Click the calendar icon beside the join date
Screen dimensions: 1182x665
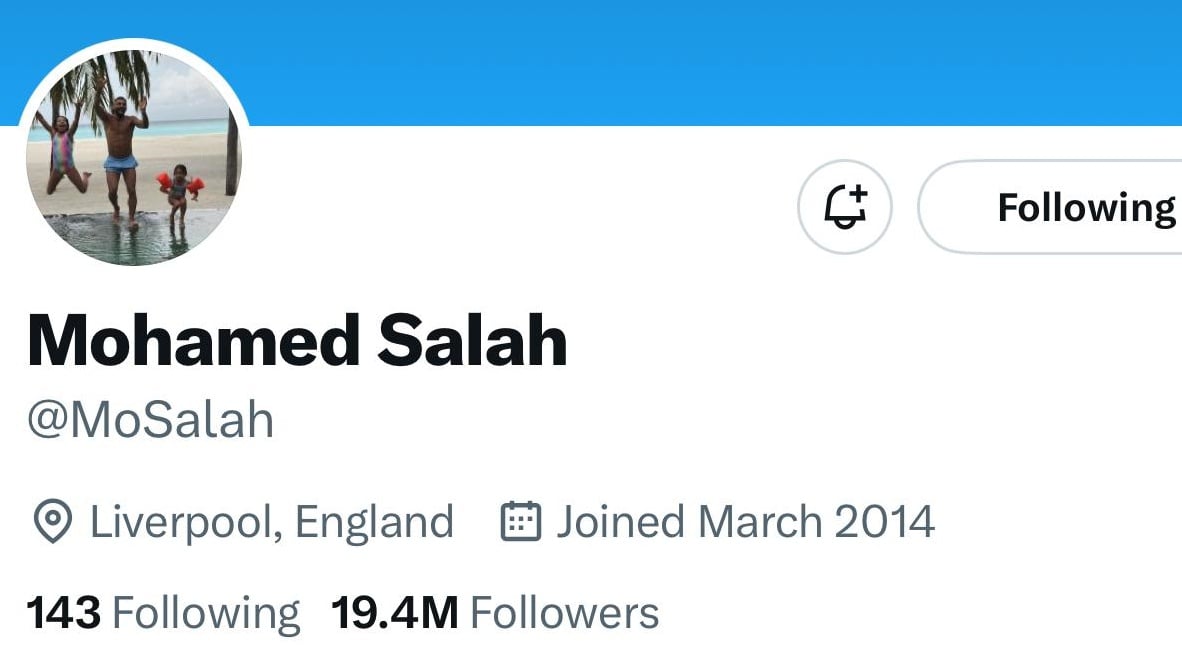(520, 522)
